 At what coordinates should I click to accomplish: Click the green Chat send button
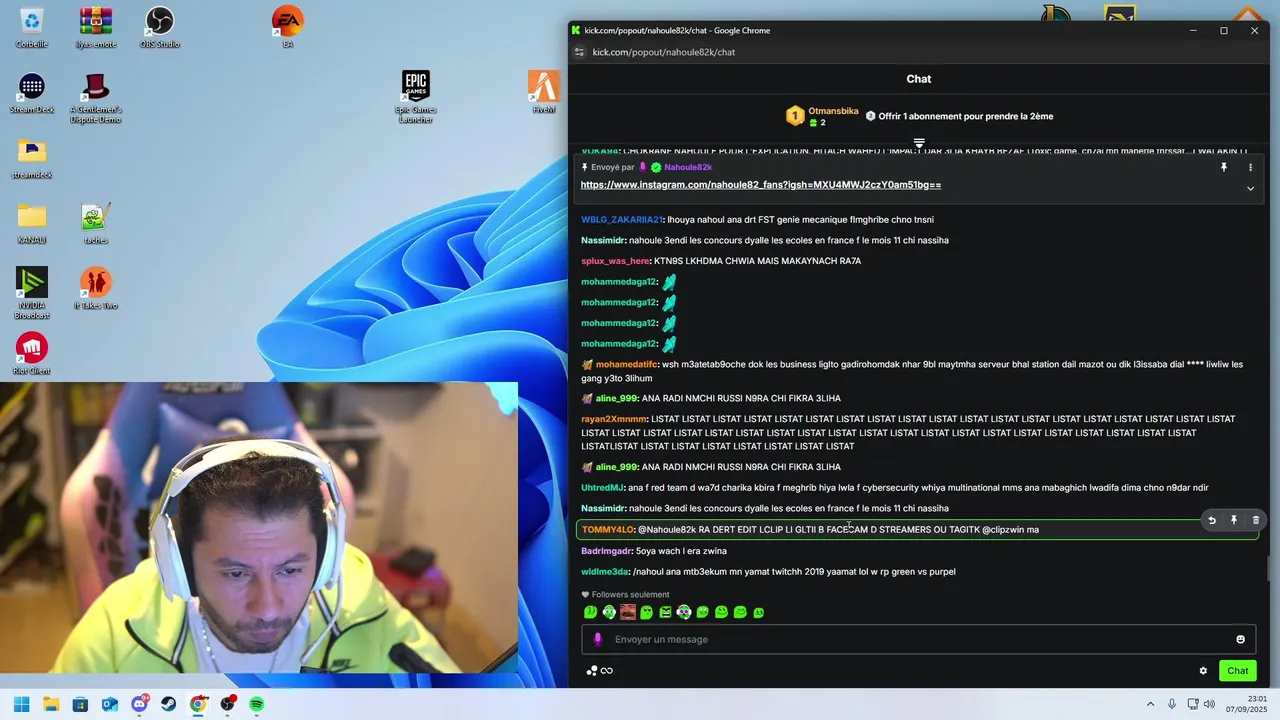pyautogui.click(x=1238, y=671)
